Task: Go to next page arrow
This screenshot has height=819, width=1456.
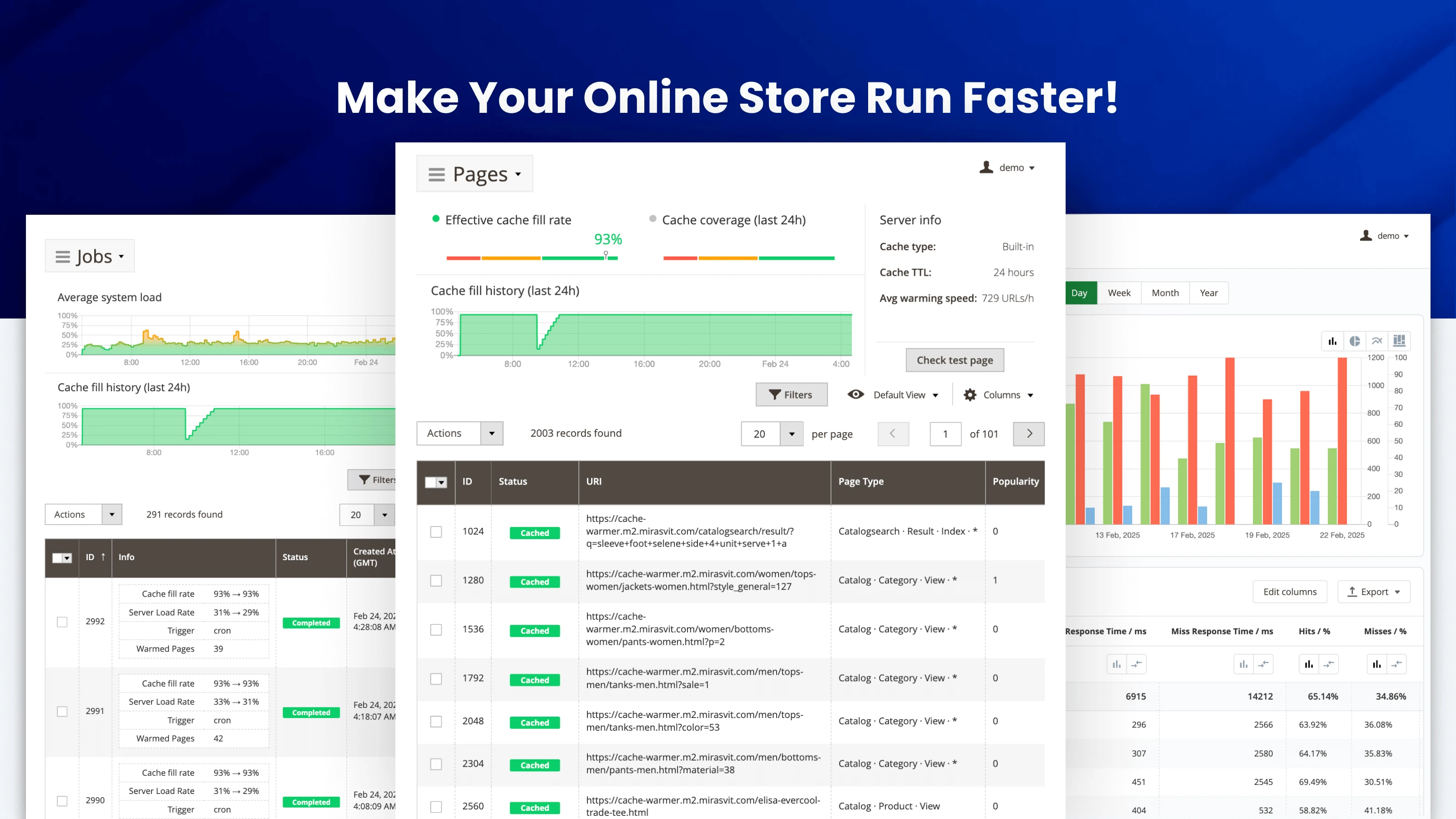Action: (x=1029, y=434)
